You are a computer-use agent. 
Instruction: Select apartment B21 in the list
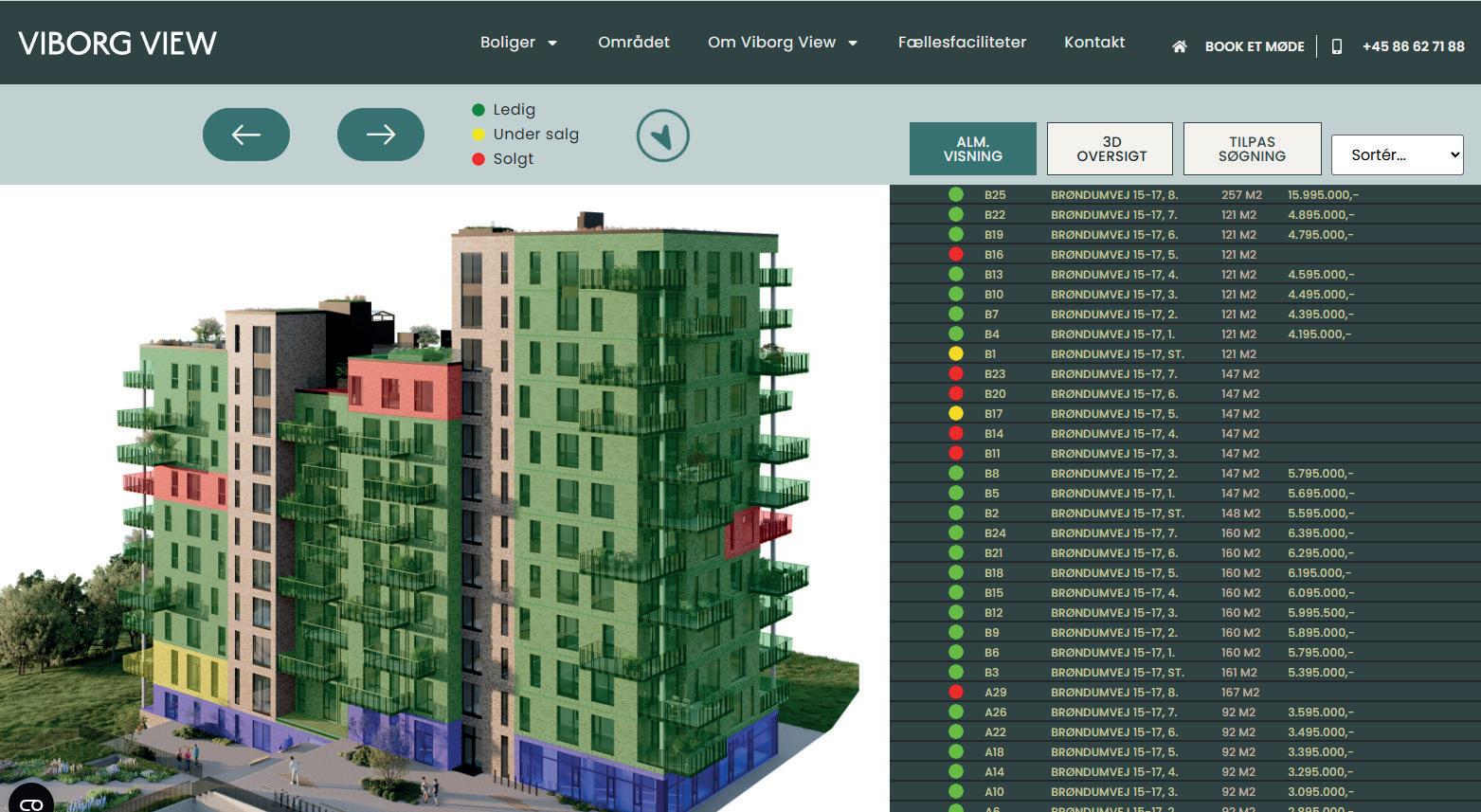coord(1185,552)
